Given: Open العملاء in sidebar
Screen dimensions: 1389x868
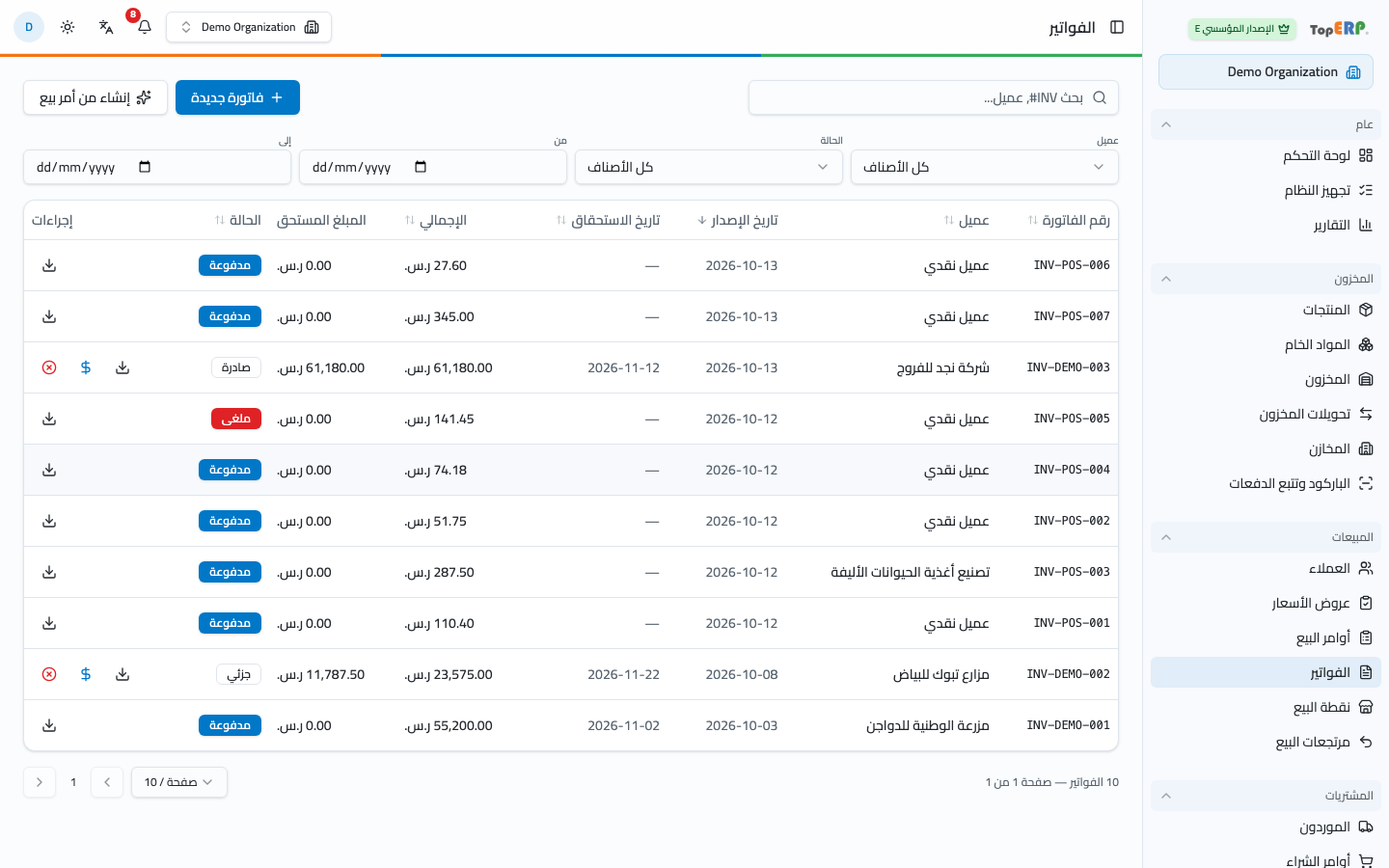Looking at the screenshot, I should click(1266, 568).
